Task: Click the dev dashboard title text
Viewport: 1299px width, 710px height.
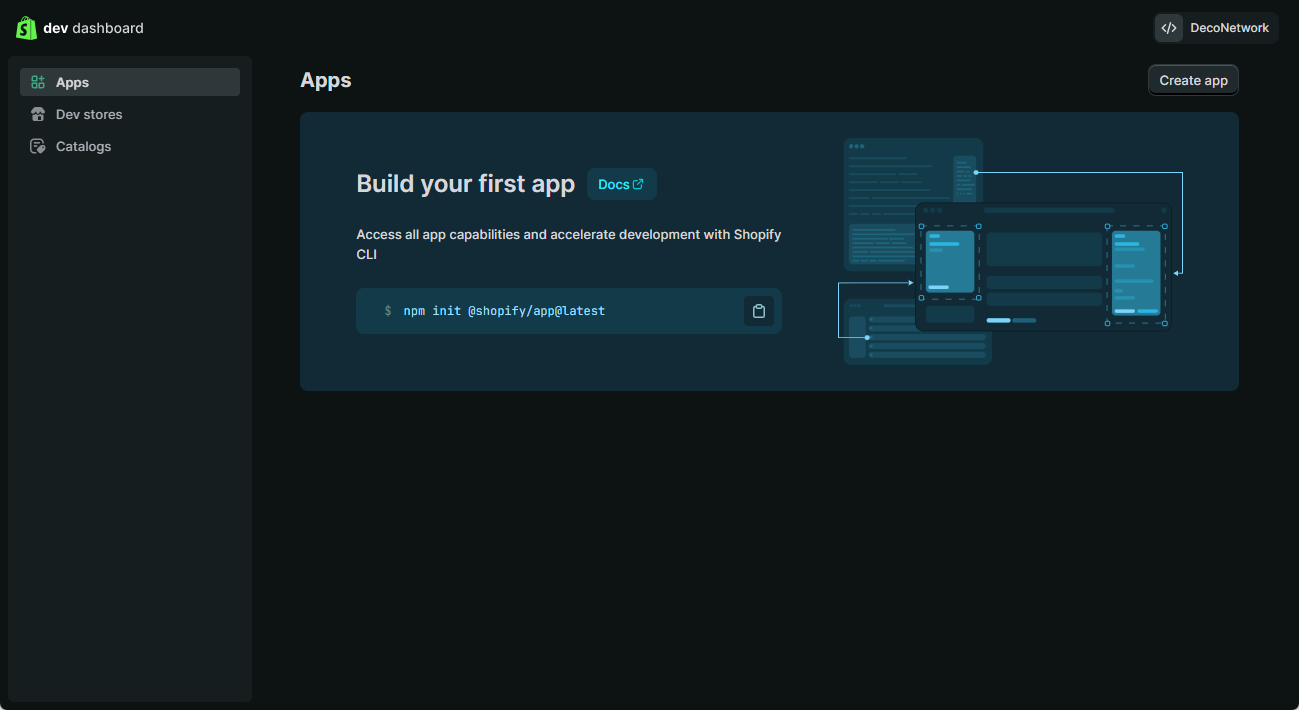Action: tap(94, 28)
